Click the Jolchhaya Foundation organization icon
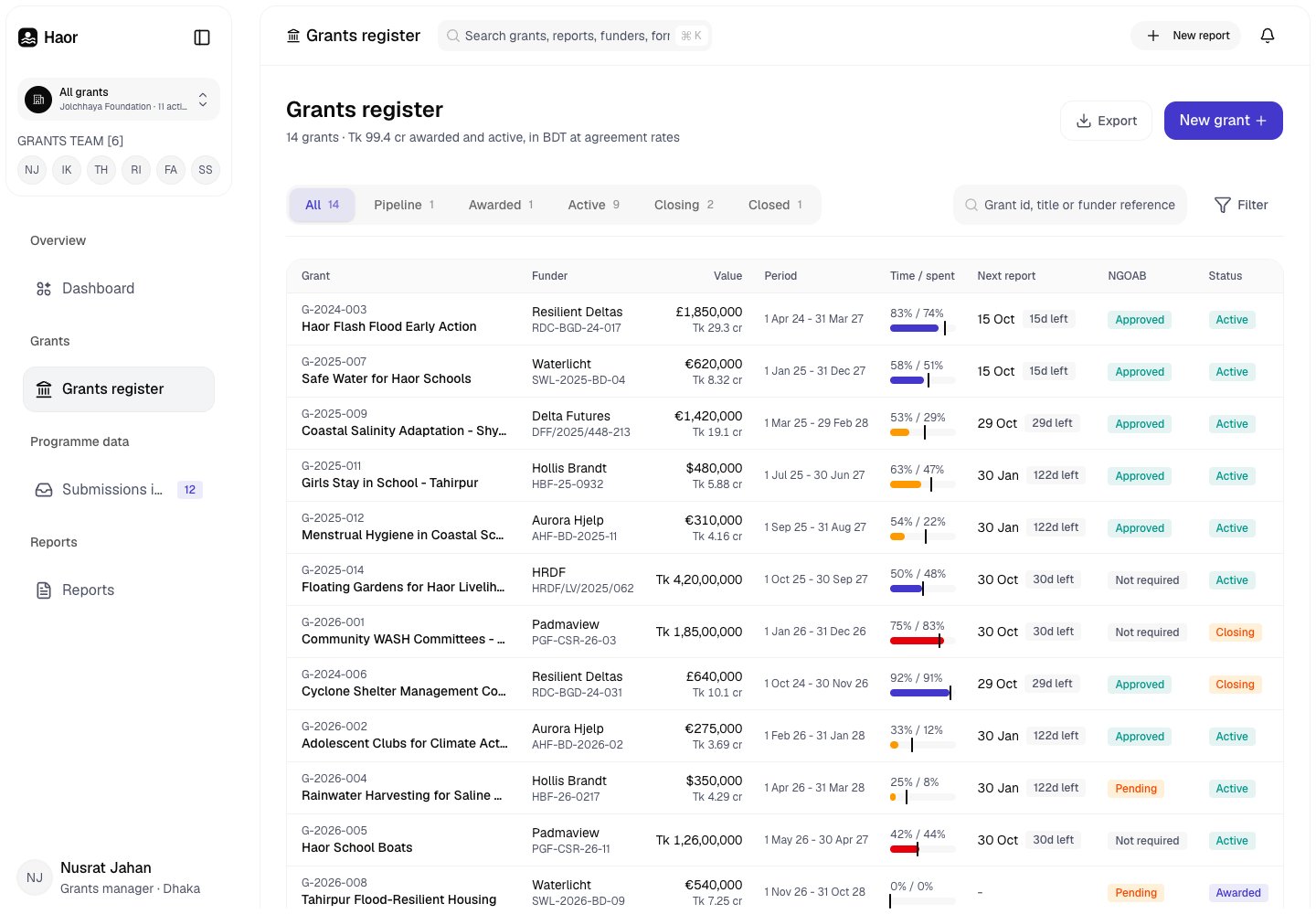The image size is (1316, 914). tap(38, 100)
